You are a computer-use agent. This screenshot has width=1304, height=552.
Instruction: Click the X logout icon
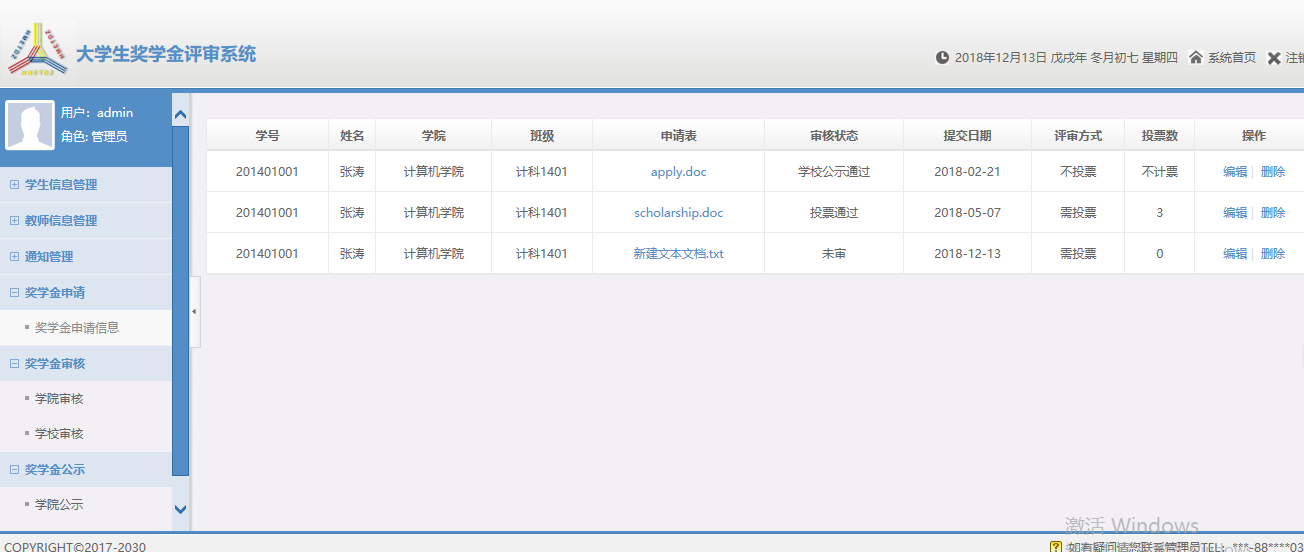1274,58
